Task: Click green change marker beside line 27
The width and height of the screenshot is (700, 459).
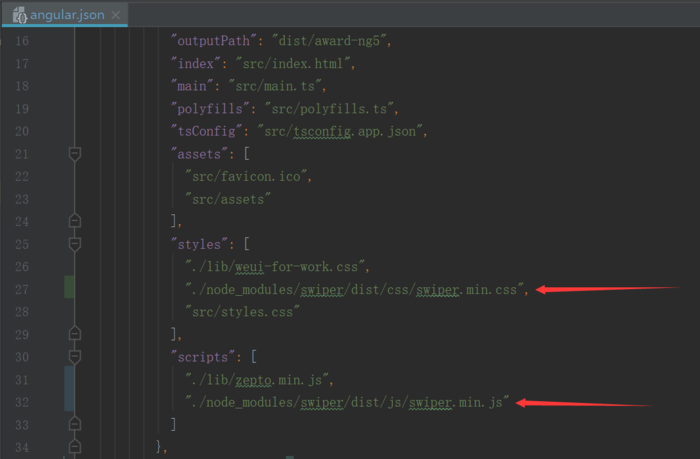Action: point(69,288)
